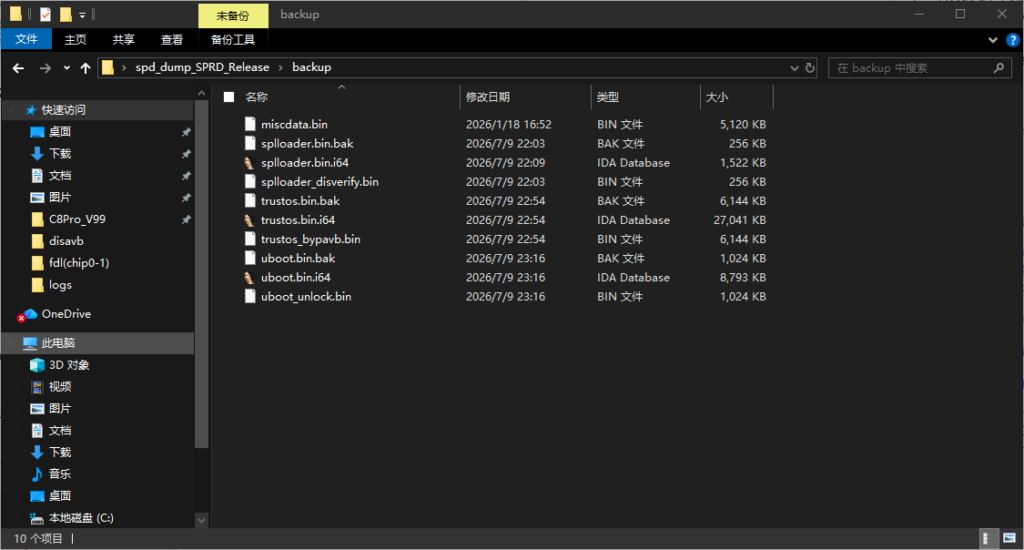Open recent locations dropdown arrow
The image size is (1024, 550).
coord(67,68)
